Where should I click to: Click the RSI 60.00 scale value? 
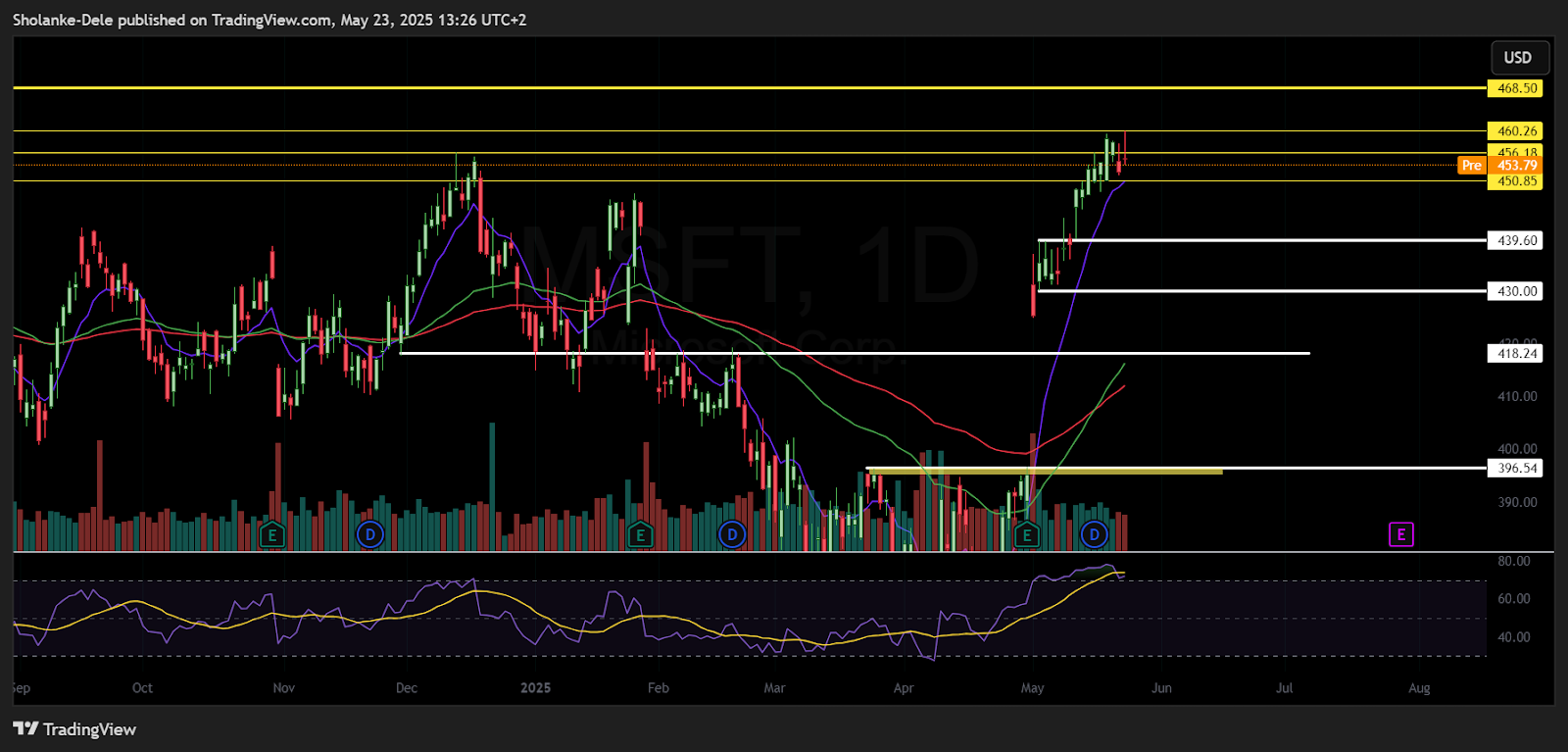[1514, 599]
